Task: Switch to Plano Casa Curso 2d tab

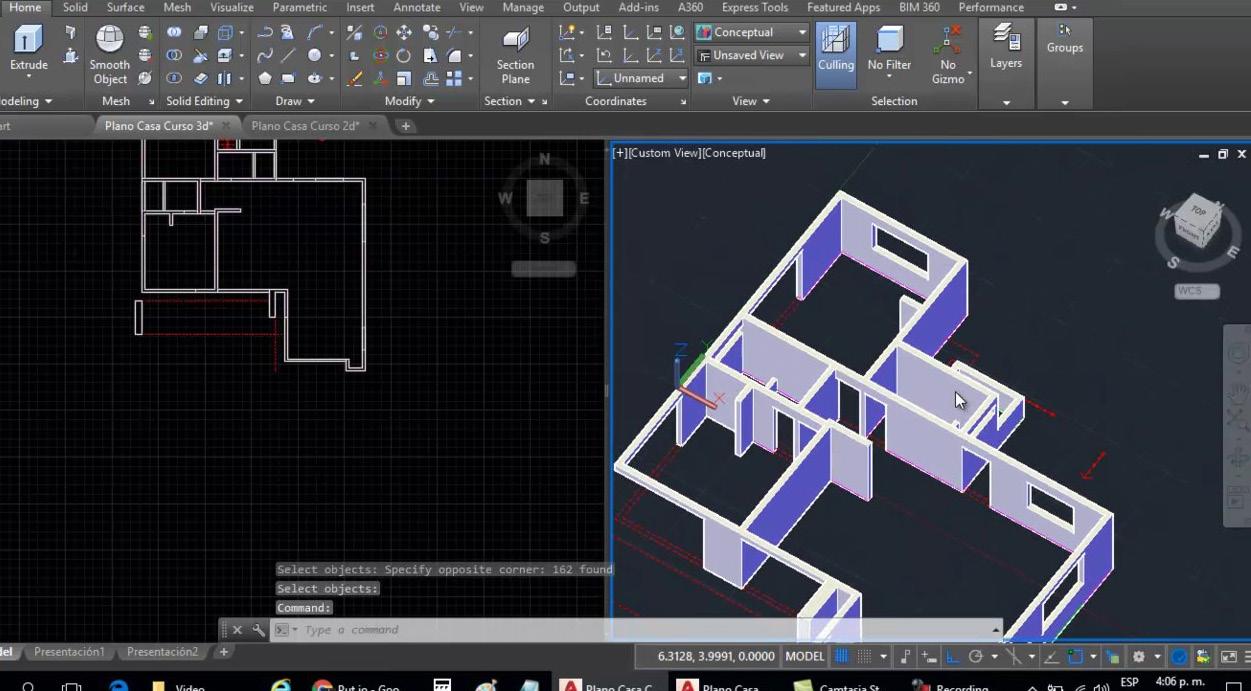Action: (x=305, y=126)
